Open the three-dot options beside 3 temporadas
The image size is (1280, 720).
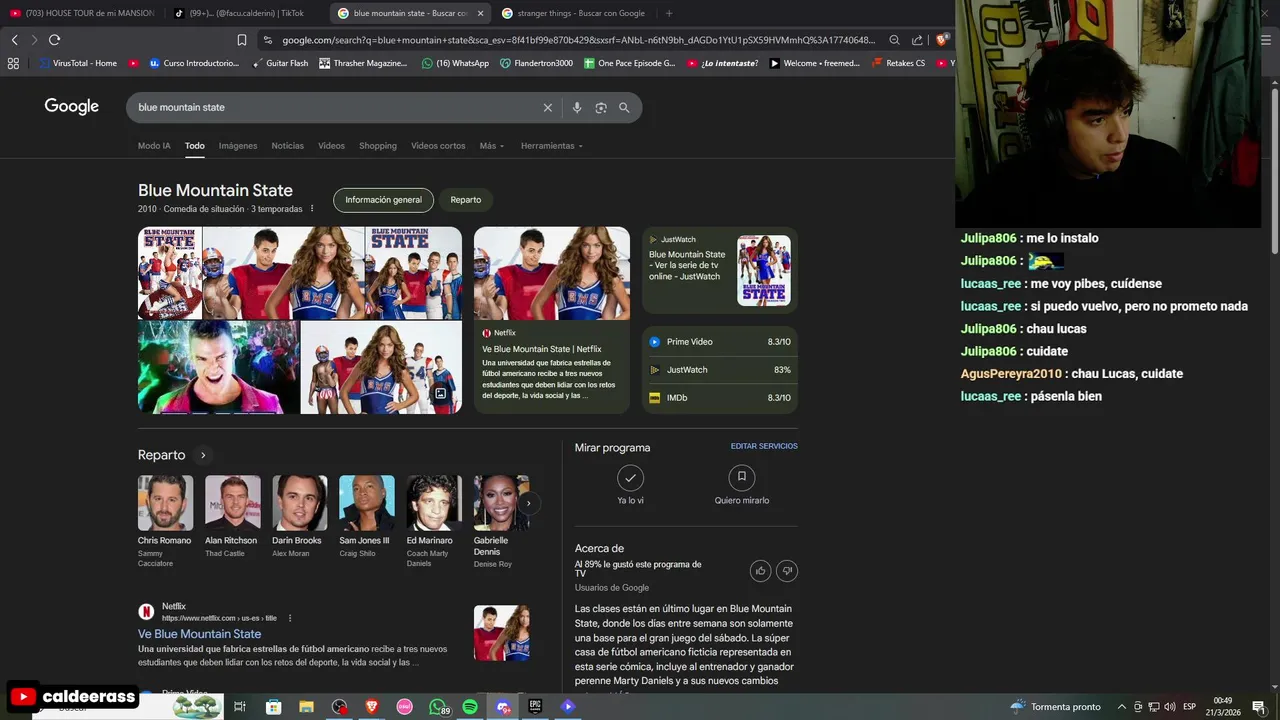(312, 209)
